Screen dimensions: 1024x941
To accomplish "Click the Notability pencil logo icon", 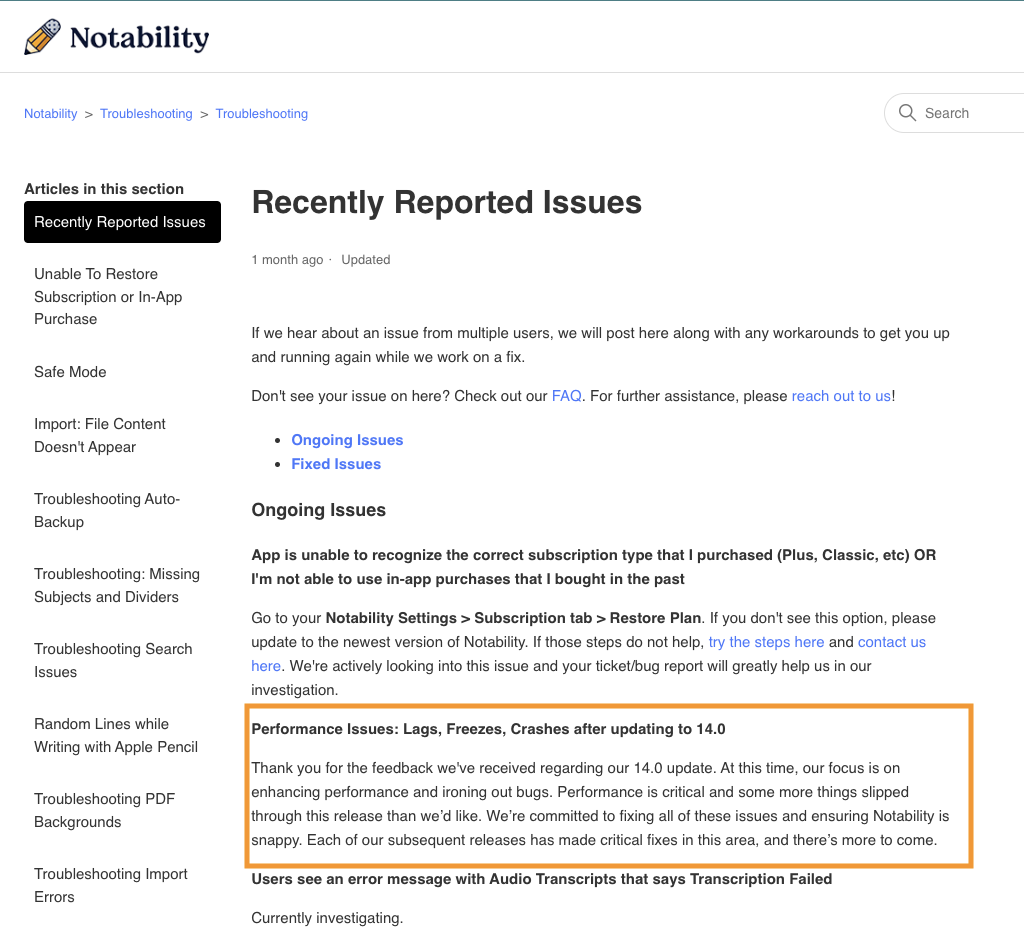I will point(42,37).
